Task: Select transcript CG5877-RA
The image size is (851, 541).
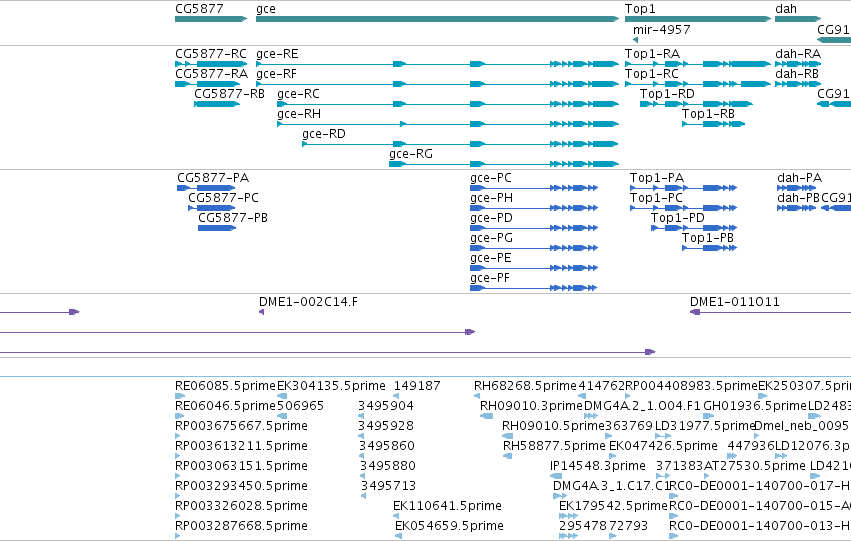Action: tap(207, 84)
